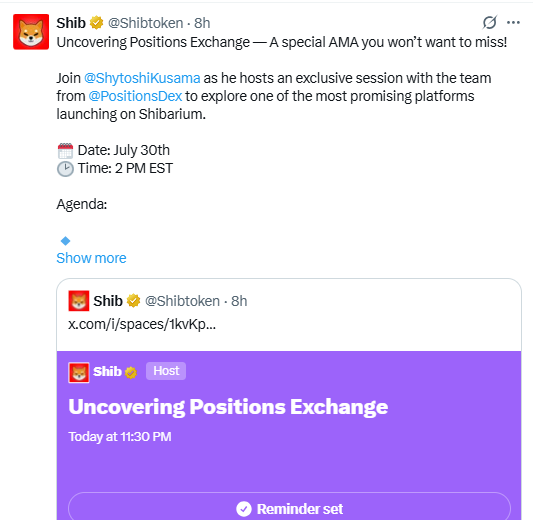Click the calendar emoji beside Date
This screenshot has height=520, width=533.
coord(65,151)
